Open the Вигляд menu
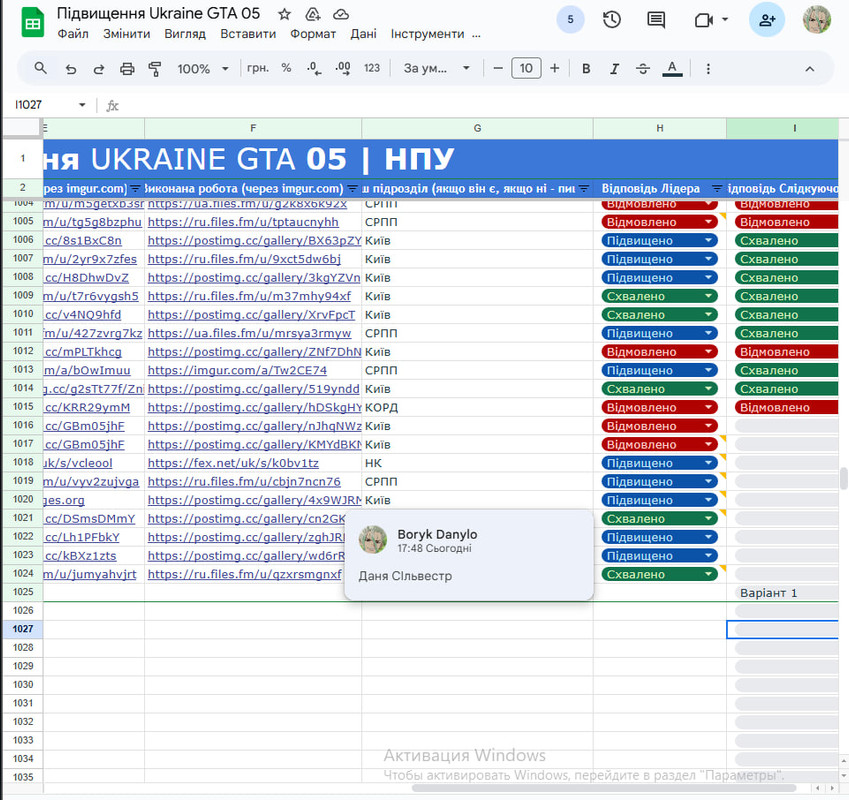 [185, 34]
